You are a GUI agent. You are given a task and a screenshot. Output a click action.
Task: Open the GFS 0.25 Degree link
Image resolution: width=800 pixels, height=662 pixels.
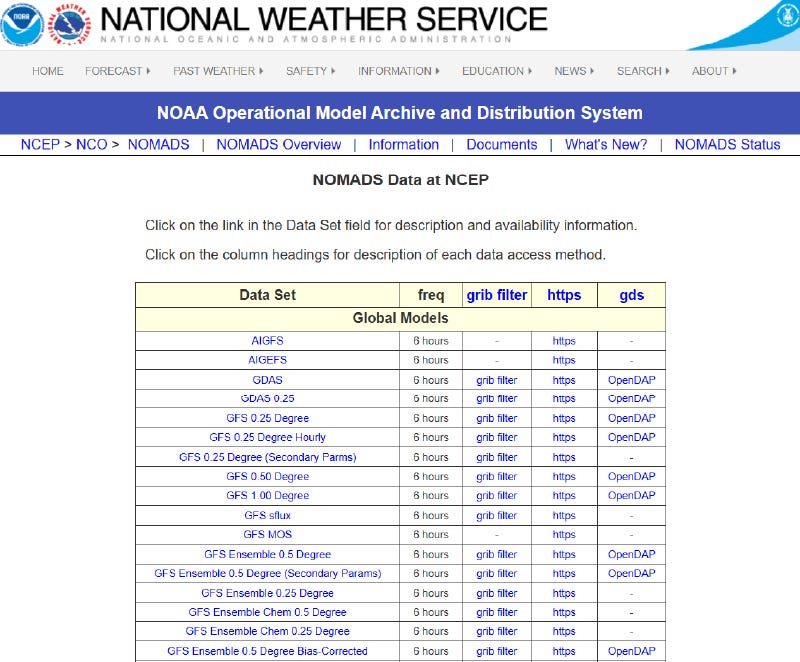click(267, 418)
